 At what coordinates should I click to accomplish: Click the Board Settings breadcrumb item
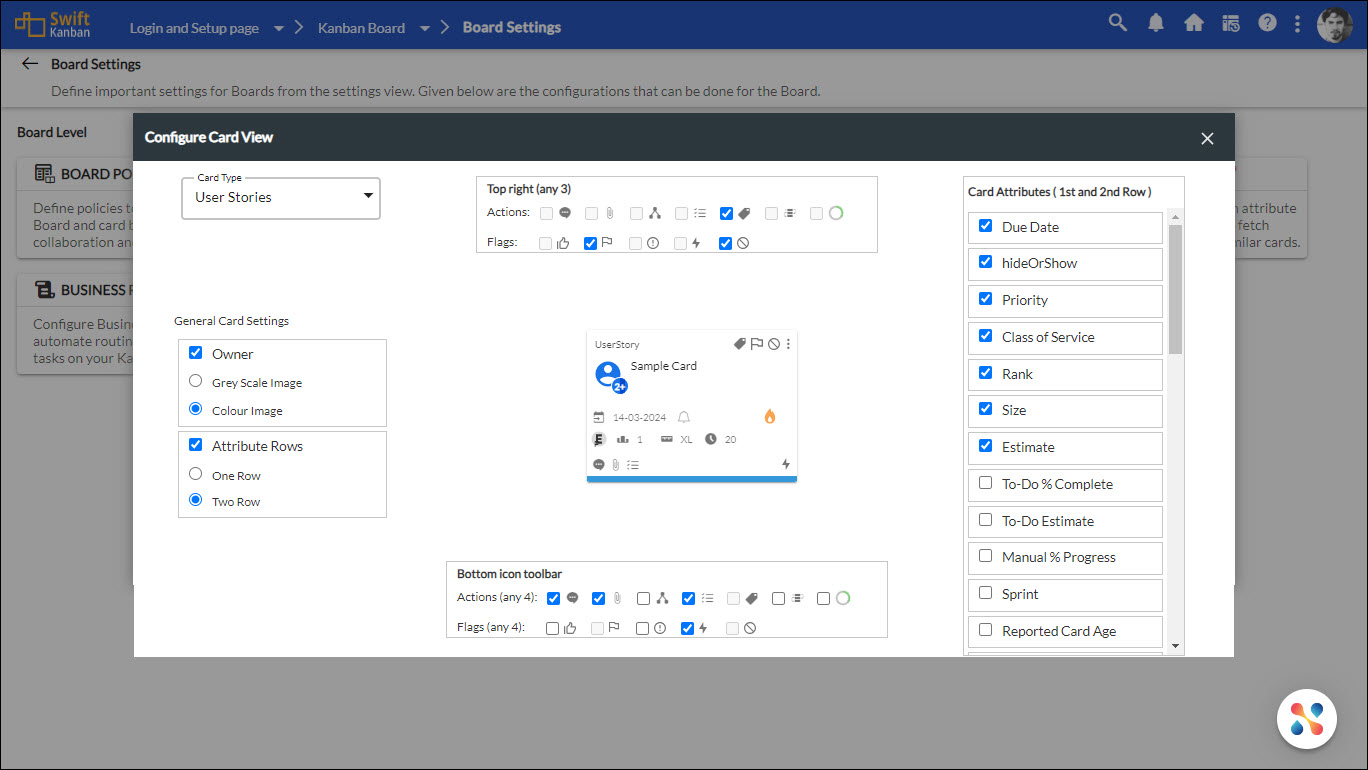point(512,27)
